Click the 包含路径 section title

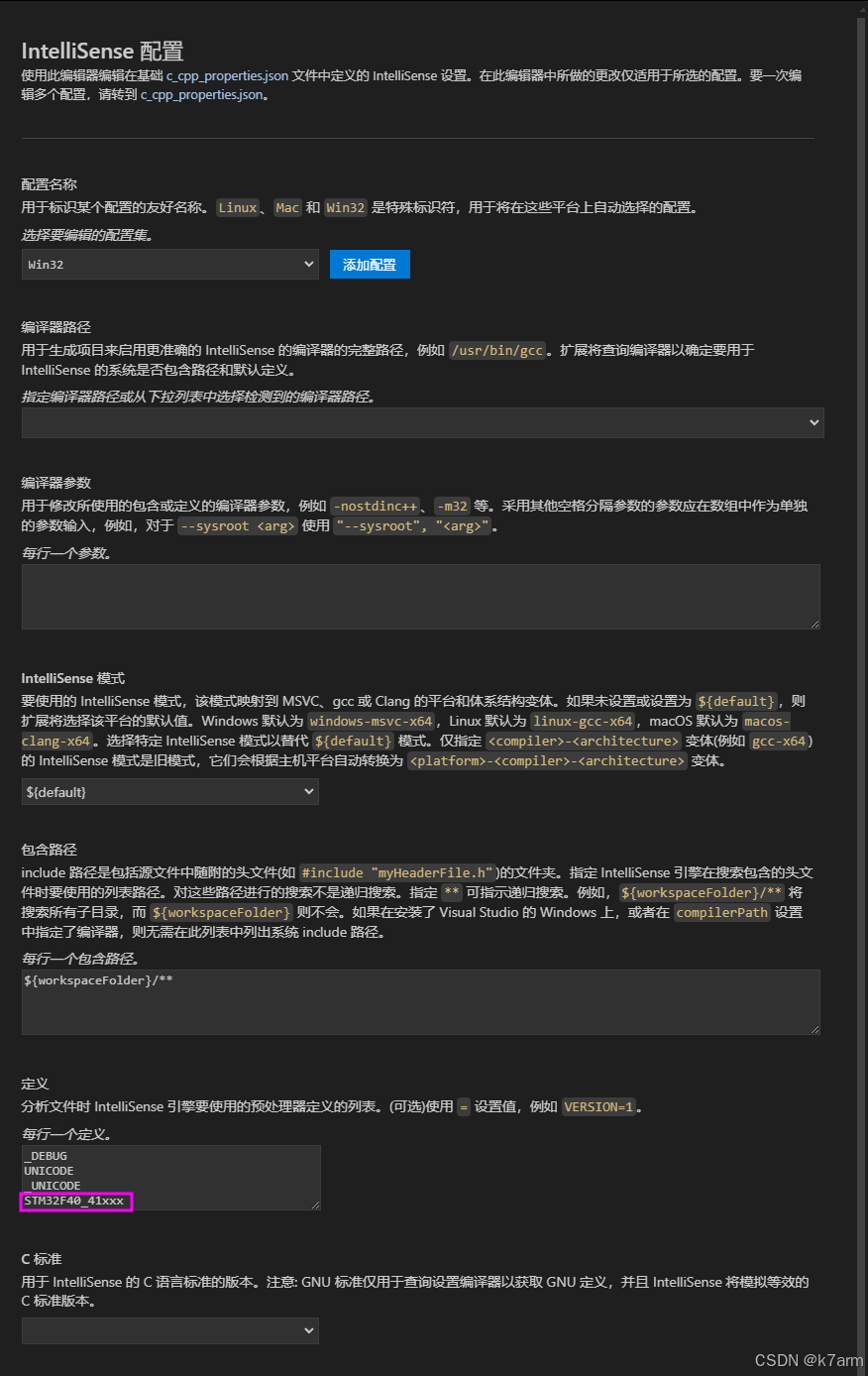tap(50, 850)
